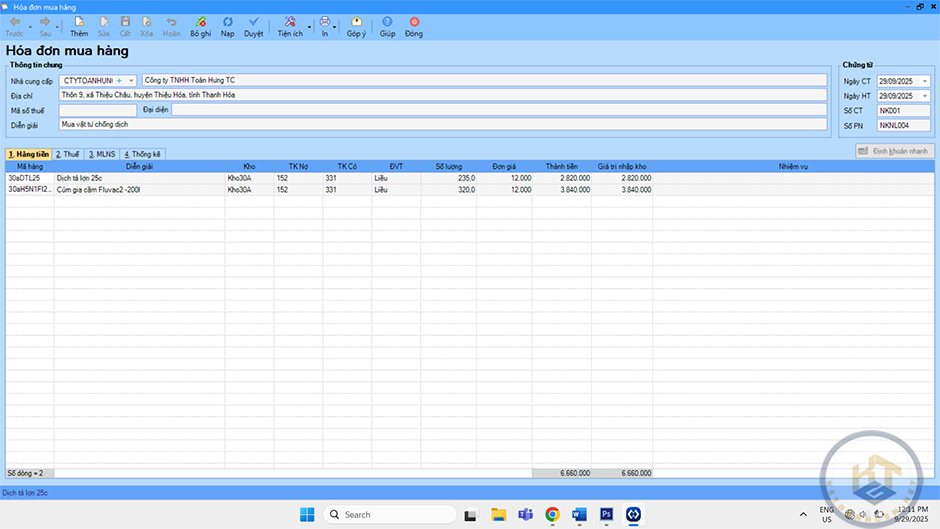Click the plus button beside supplier code

tap(119, 80)
